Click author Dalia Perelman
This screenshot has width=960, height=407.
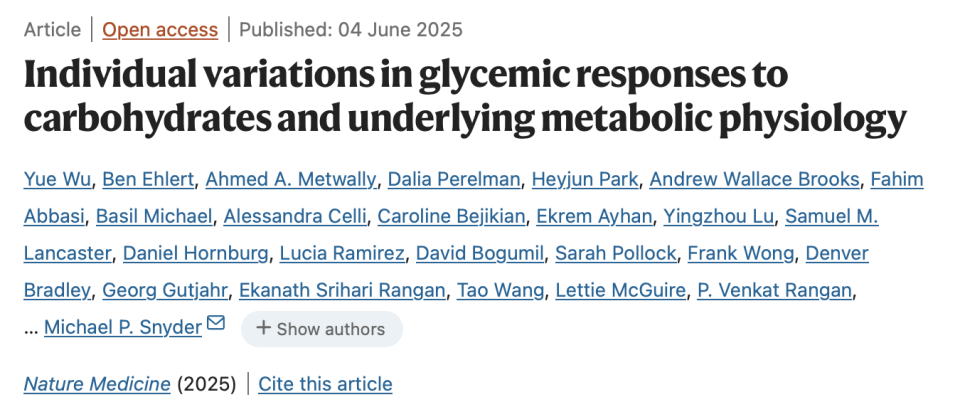(x=454, y=179)
